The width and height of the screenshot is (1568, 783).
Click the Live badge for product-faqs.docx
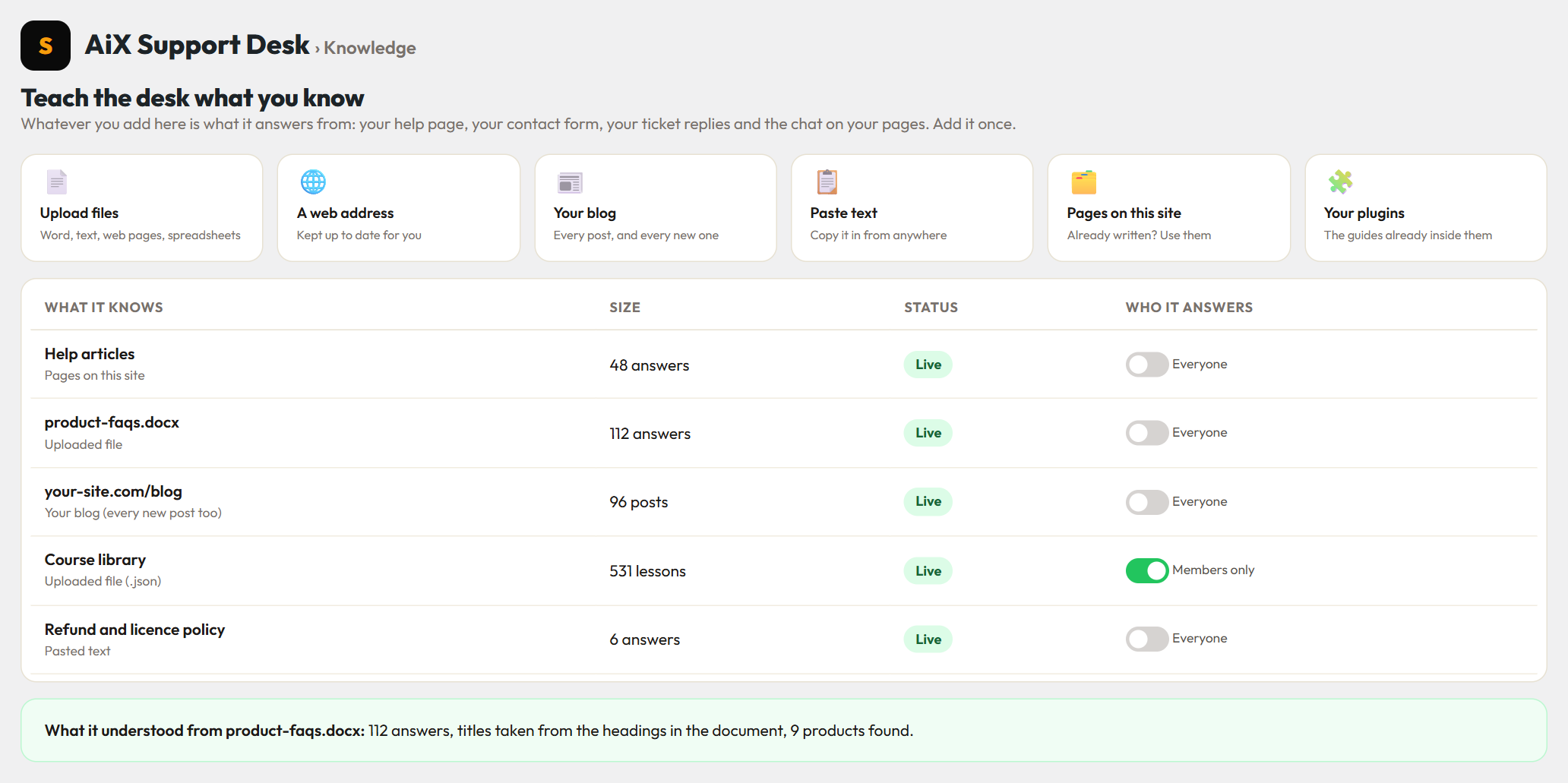[x=928, y=433]
